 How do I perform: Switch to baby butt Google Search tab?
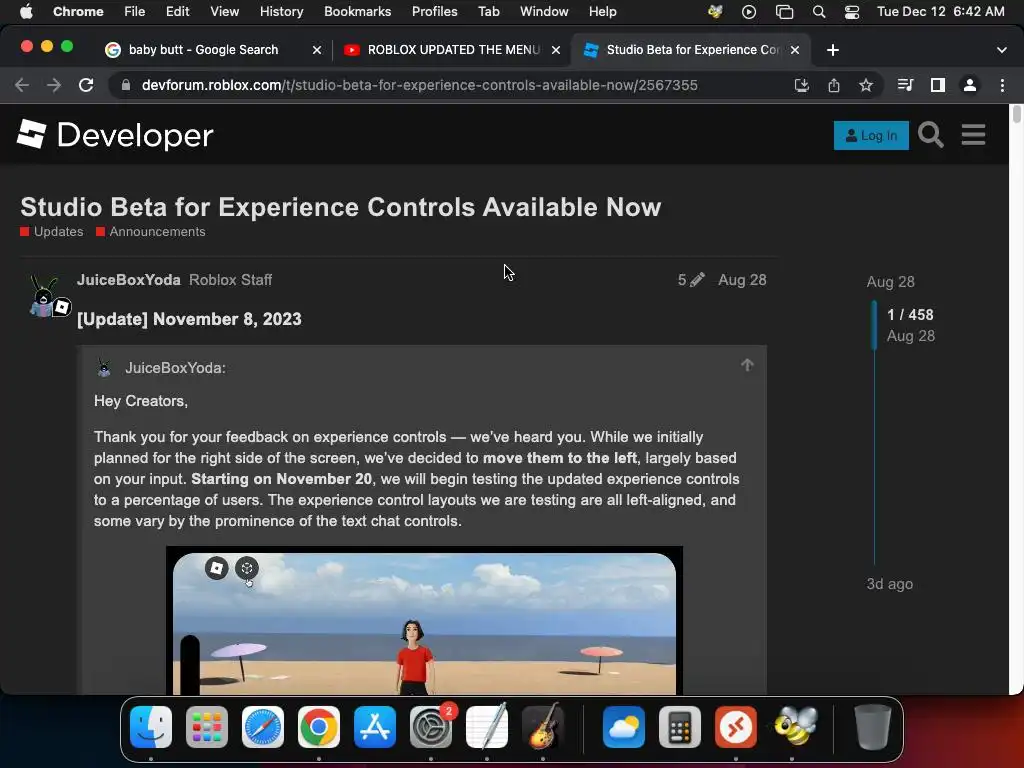(x=203, y=50)
